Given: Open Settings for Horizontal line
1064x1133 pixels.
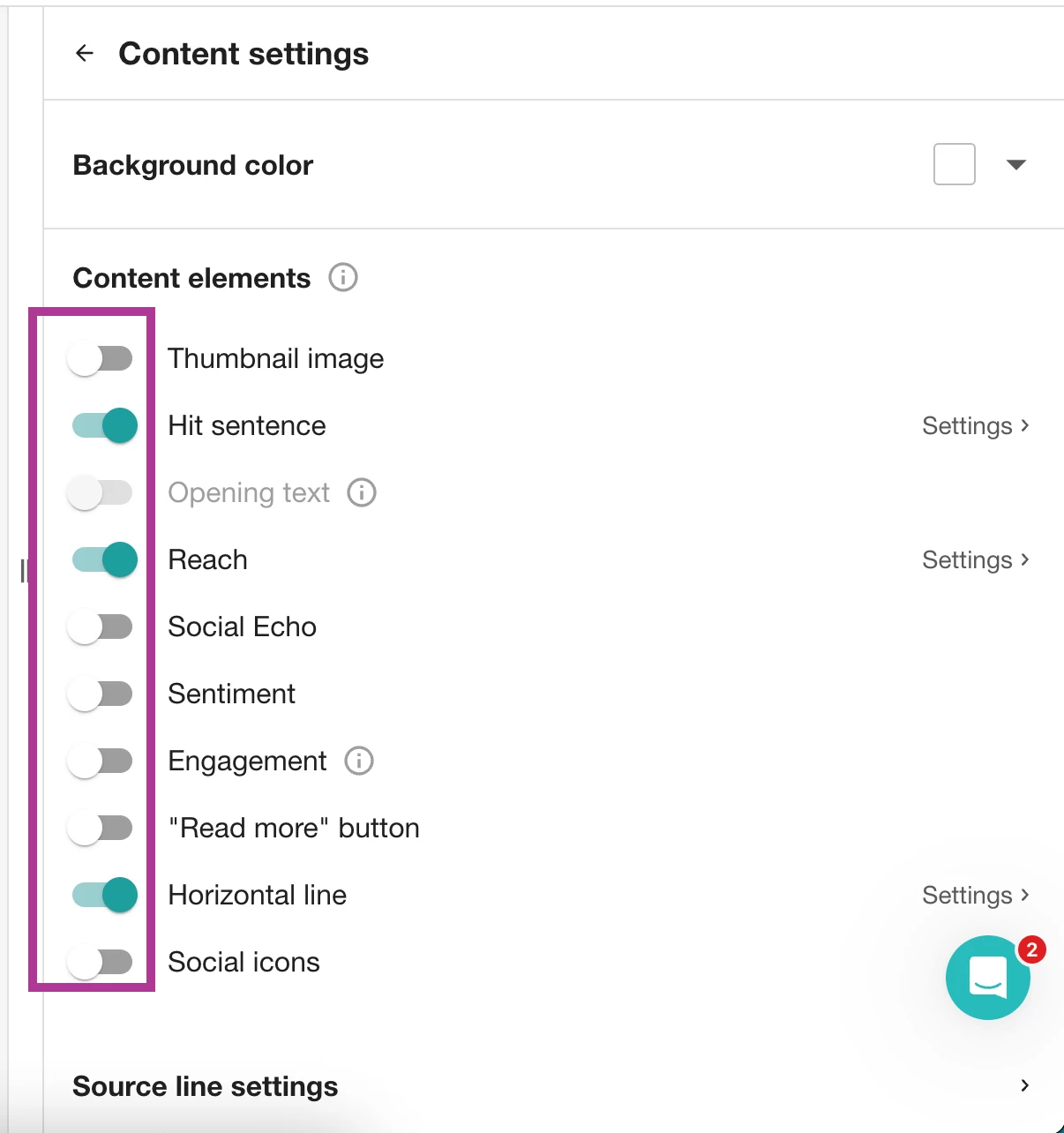Looking at the screenshot, I should click(975, 895).
